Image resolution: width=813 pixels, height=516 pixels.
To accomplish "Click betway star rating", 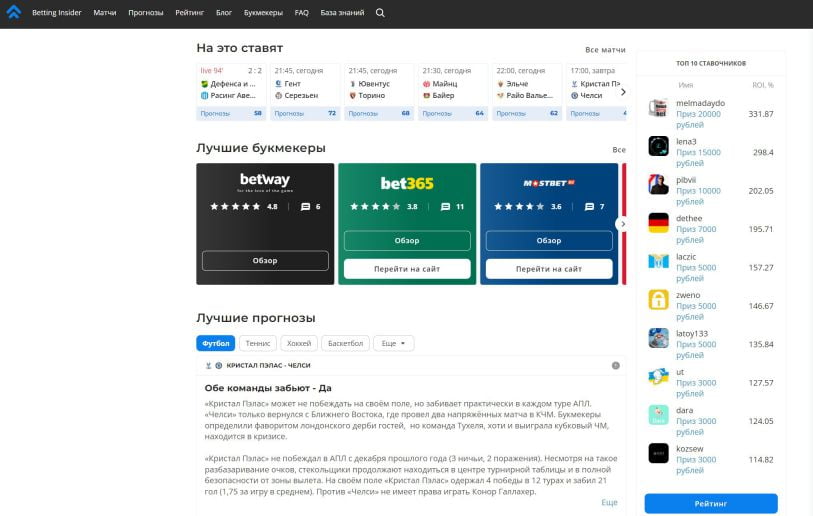I will (235, 206).
